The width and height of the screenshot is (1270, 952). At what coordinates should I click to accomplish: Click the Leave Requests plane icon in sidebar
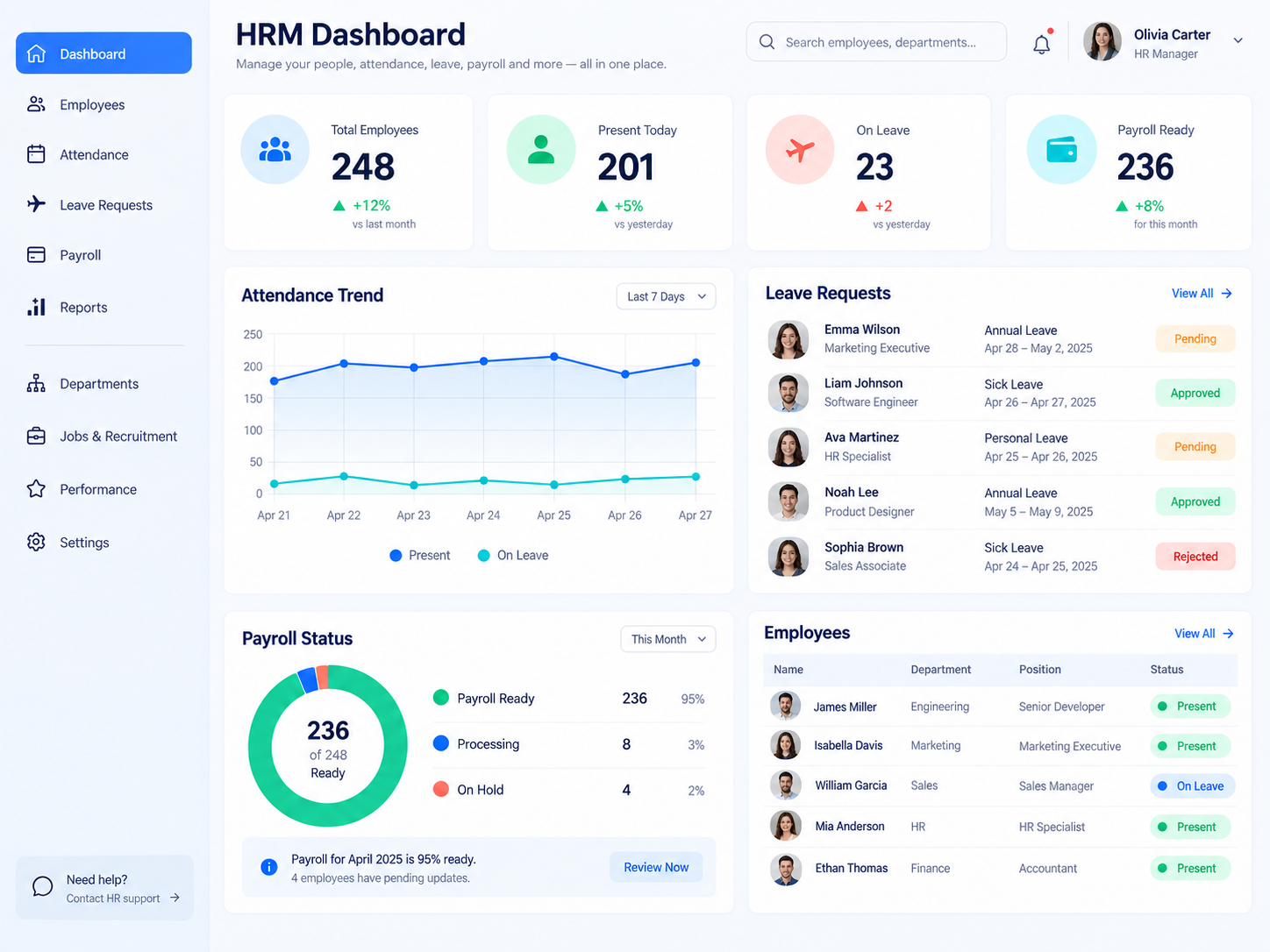pos(36,204)
